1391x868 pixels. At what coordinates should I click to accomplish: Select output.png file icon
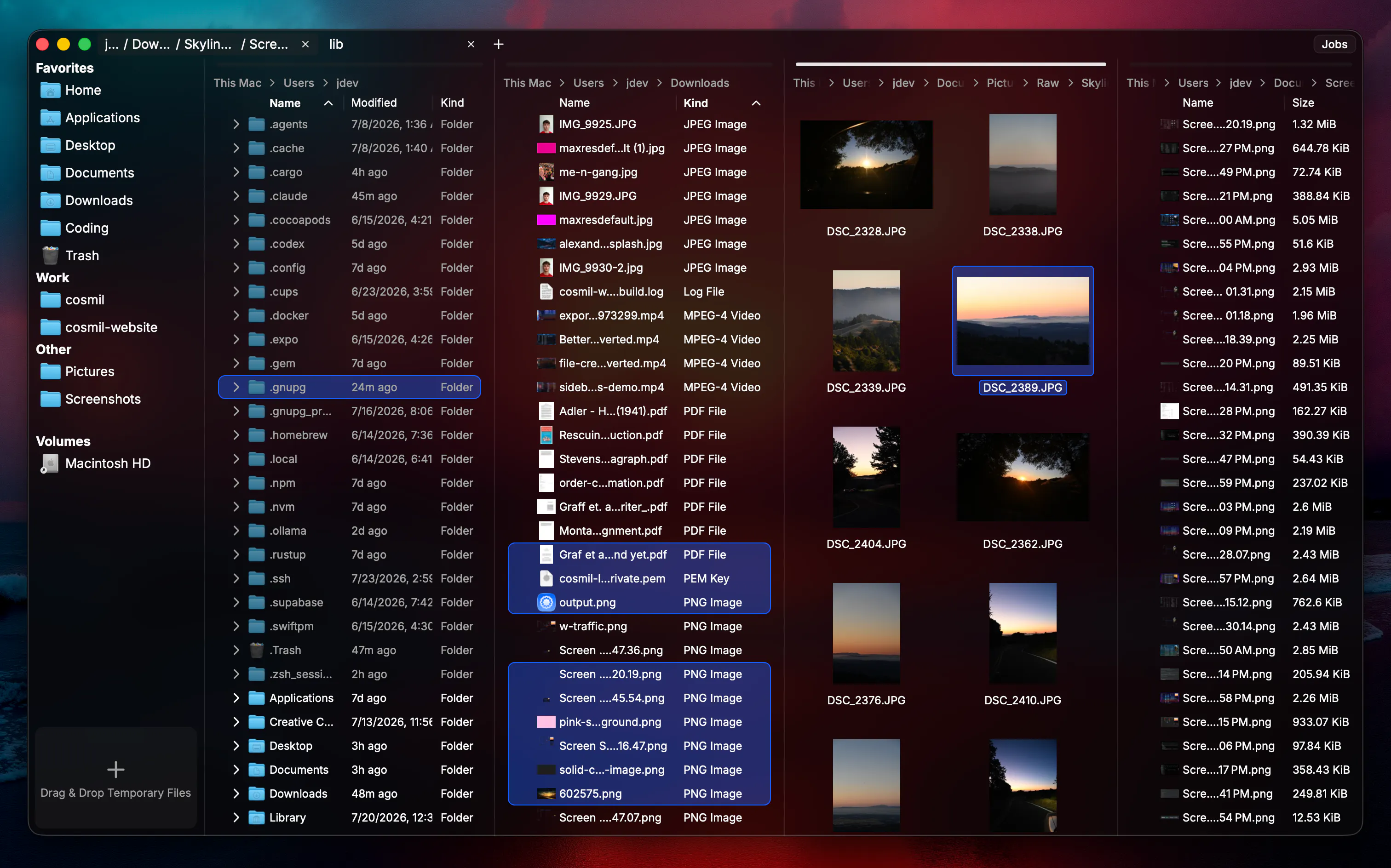pos(546,602)
